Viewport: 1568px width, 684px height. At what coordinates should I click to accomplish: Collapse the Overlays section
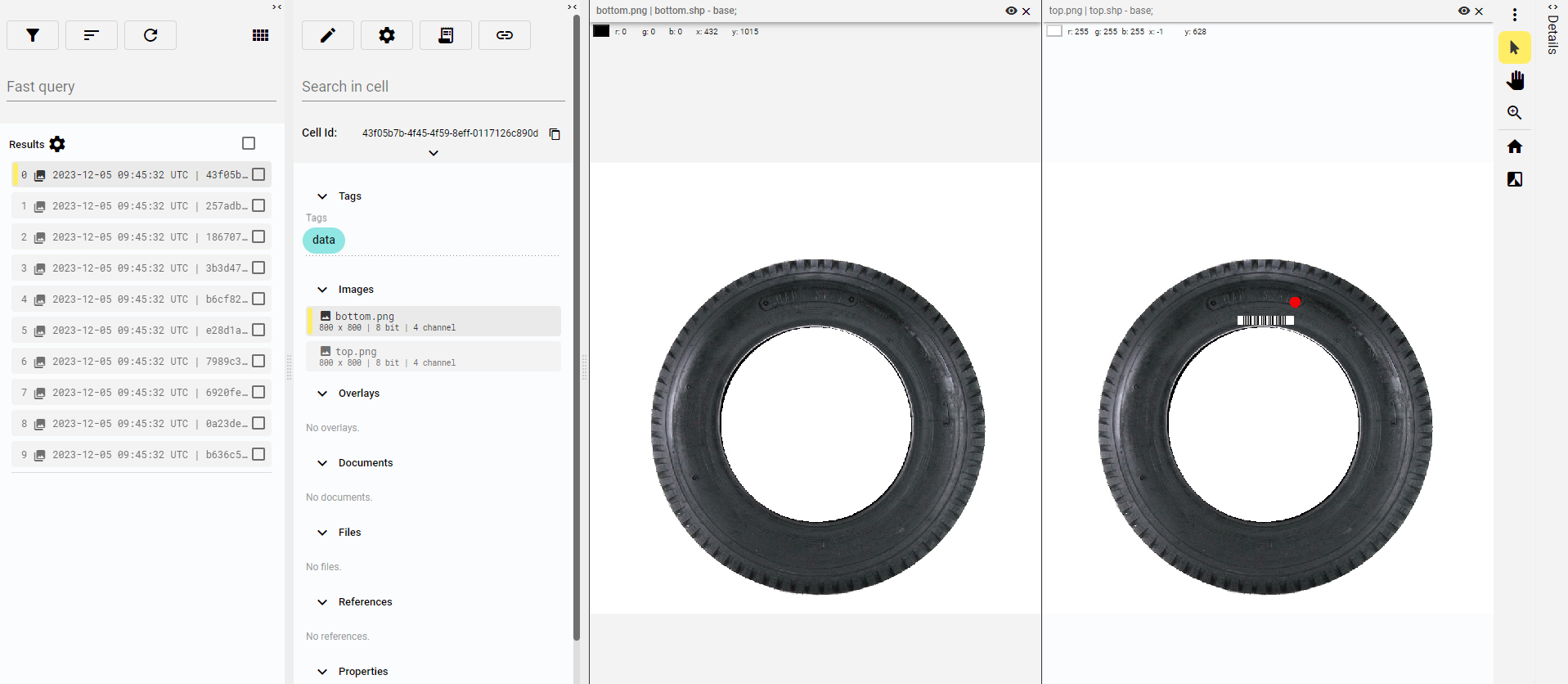pos(322,394)
